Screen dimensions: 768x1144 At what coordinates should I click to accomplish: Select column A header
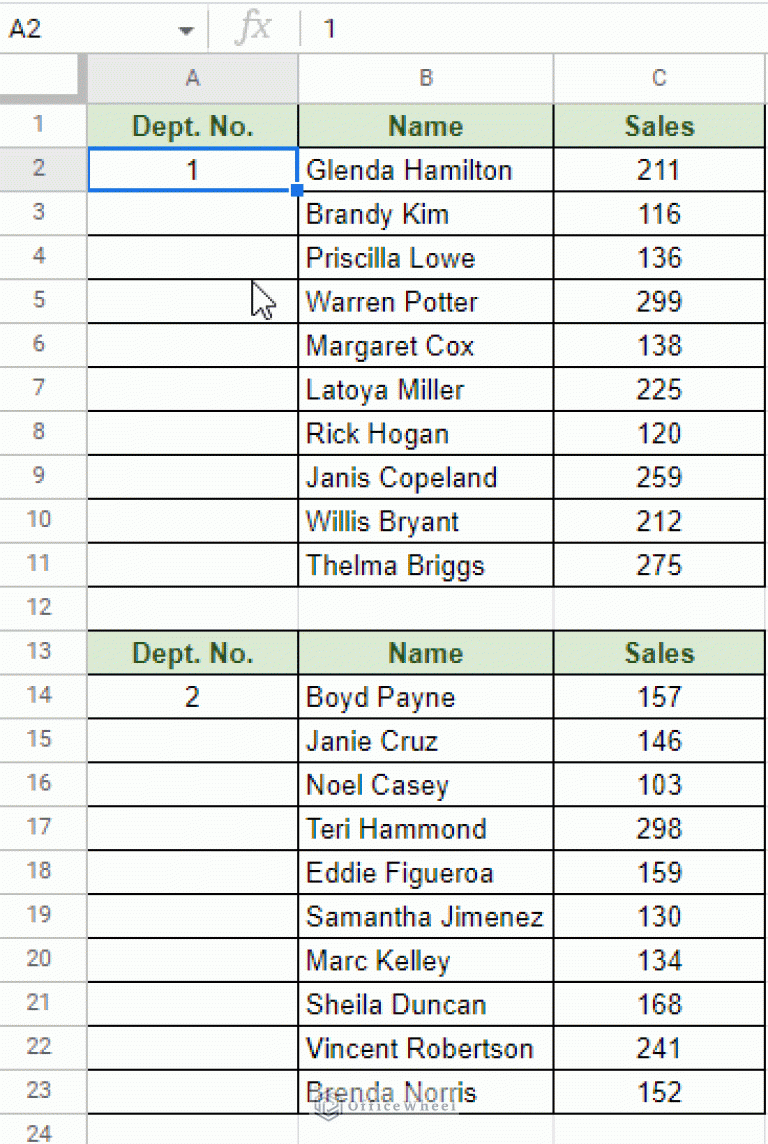[192, 78]
